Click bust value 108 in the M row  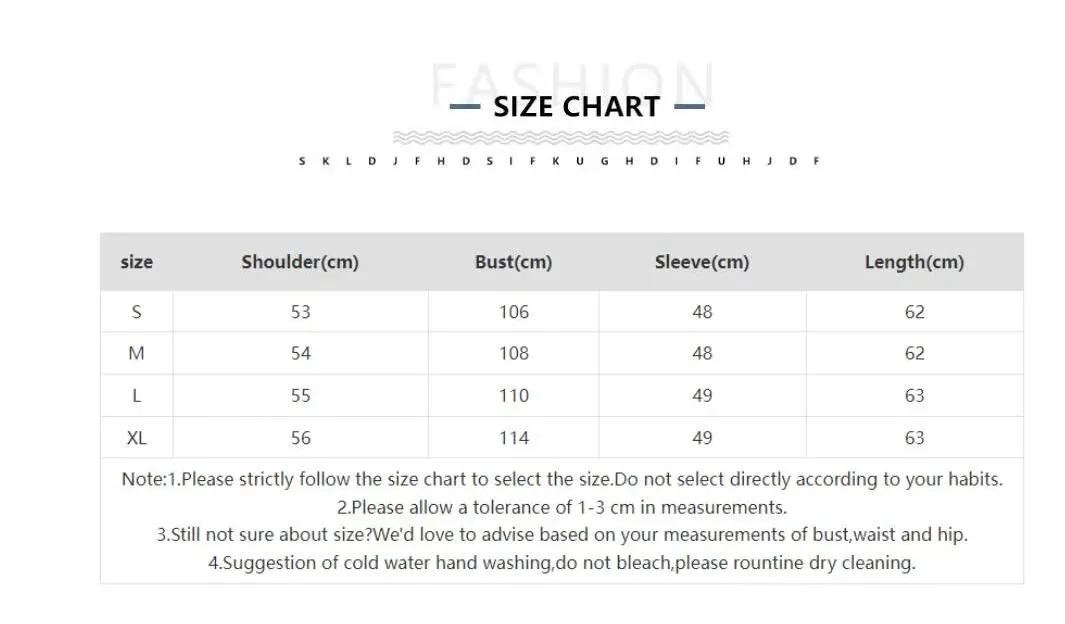(x=514, y=353)
